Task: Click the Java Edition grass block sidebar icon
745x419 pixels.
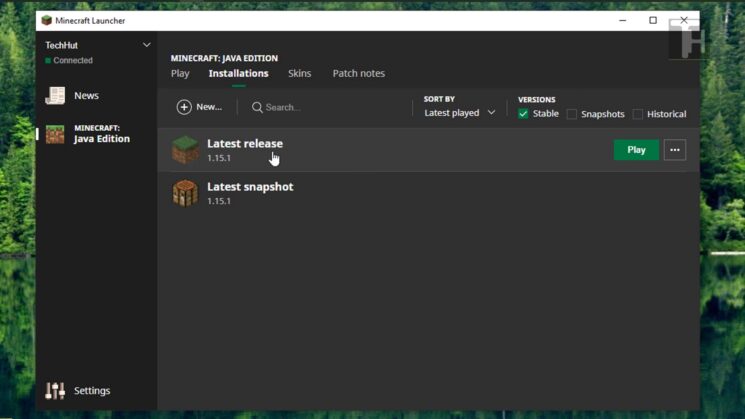Action: (55, 134)
